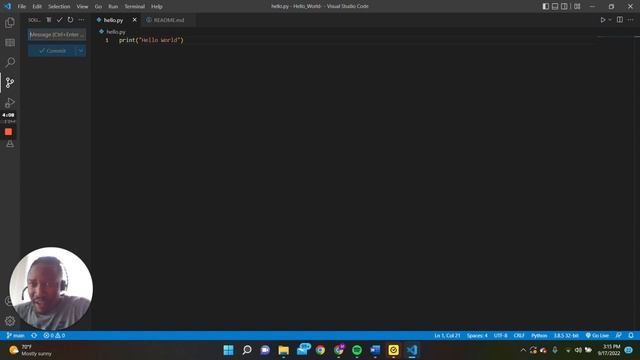The image size is (640, 360).
Task: Select Python language mode in status bar
Action: [x=539, y=336]
